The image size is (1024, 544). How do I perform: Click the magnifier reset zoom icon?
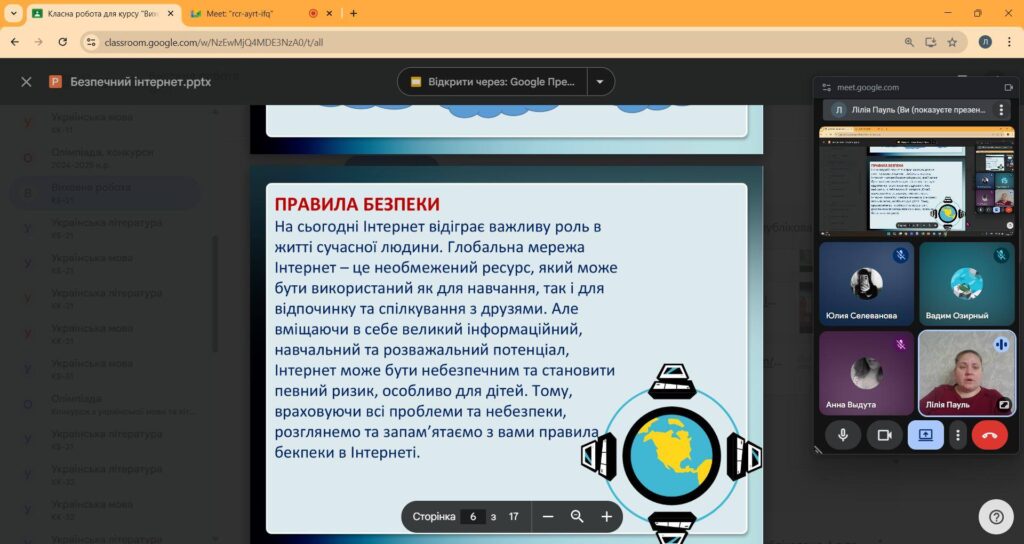point(577,517)
